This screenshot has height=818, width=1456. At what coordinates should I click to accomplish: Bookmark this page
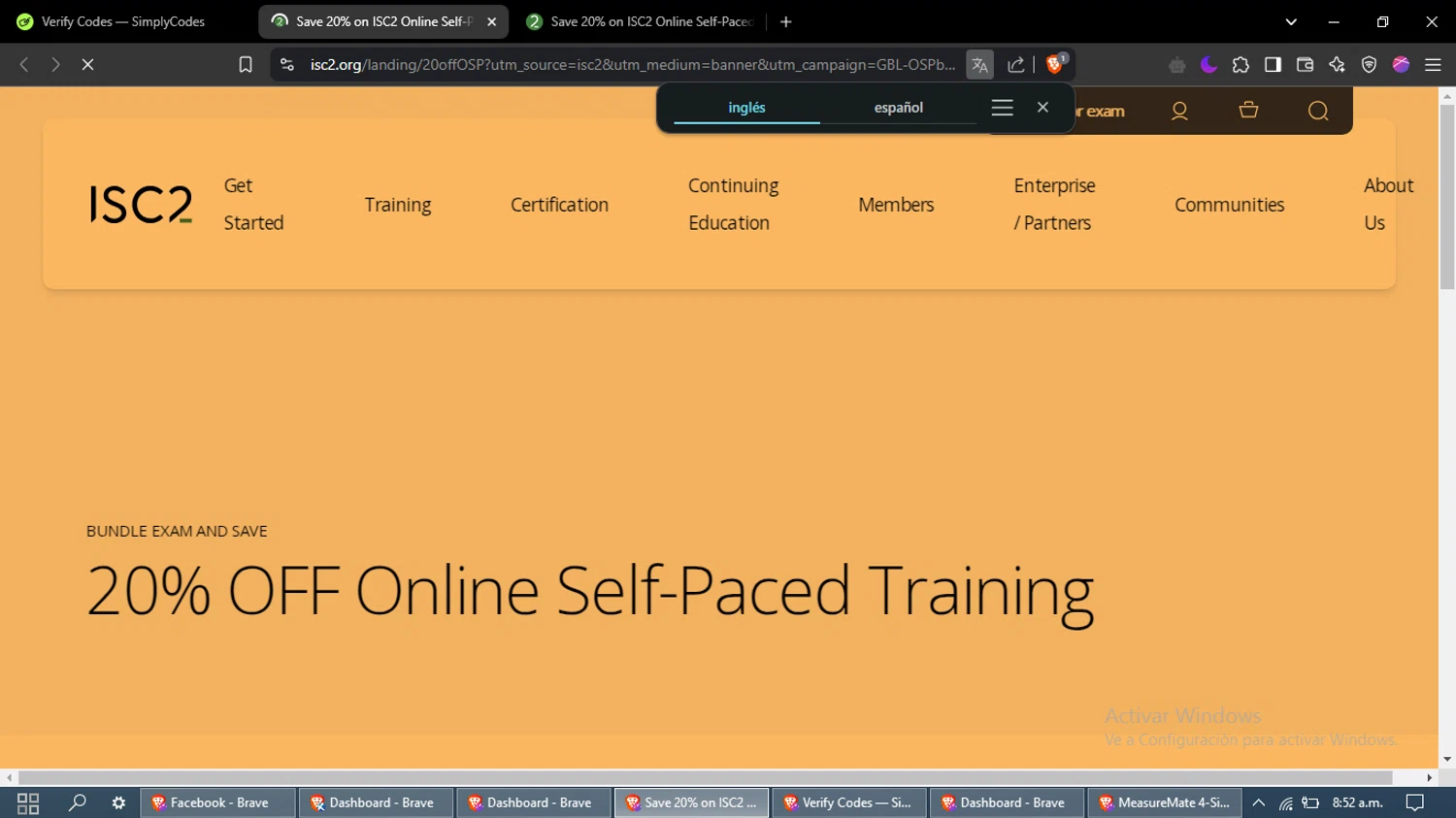pyautogui.click(x=246, y=64)
